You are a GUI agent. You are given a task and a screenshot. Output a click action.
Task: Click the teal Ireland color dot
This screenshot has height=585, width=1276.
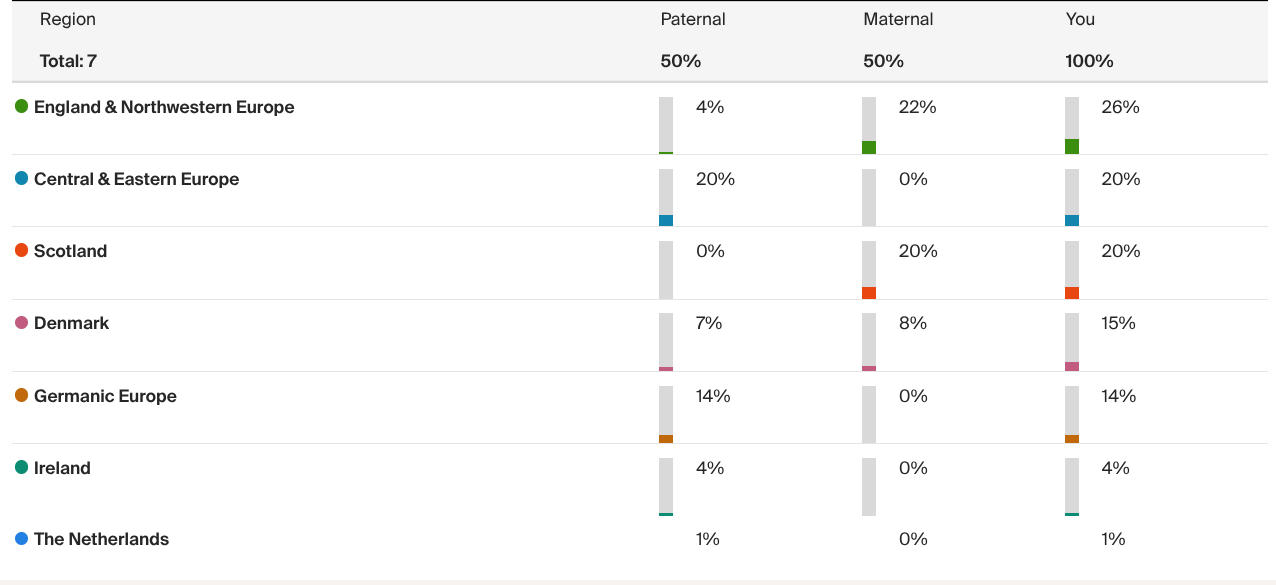pyautogui.click(x=21, y=468)
